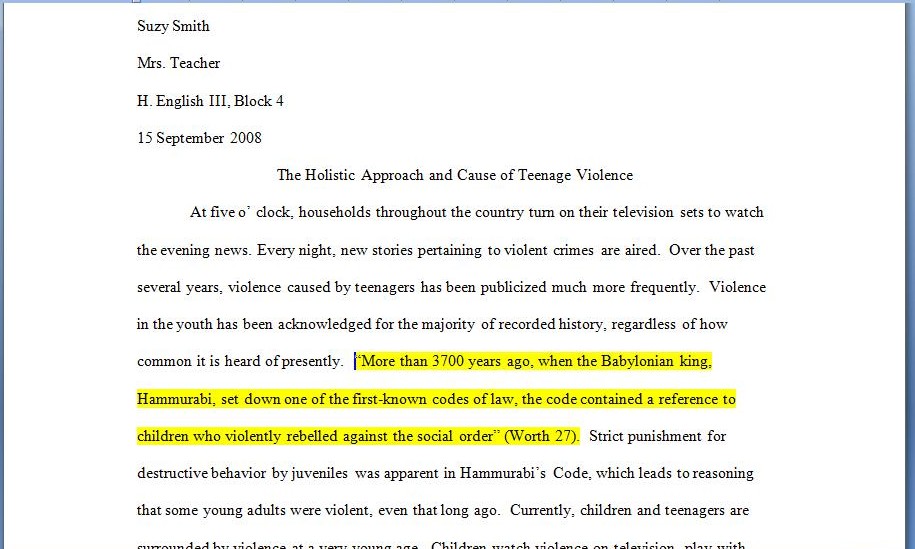This screenshot has width=915, height=549.
Task: Click the word Currently near the paragraph end
Action: [541, 510]
